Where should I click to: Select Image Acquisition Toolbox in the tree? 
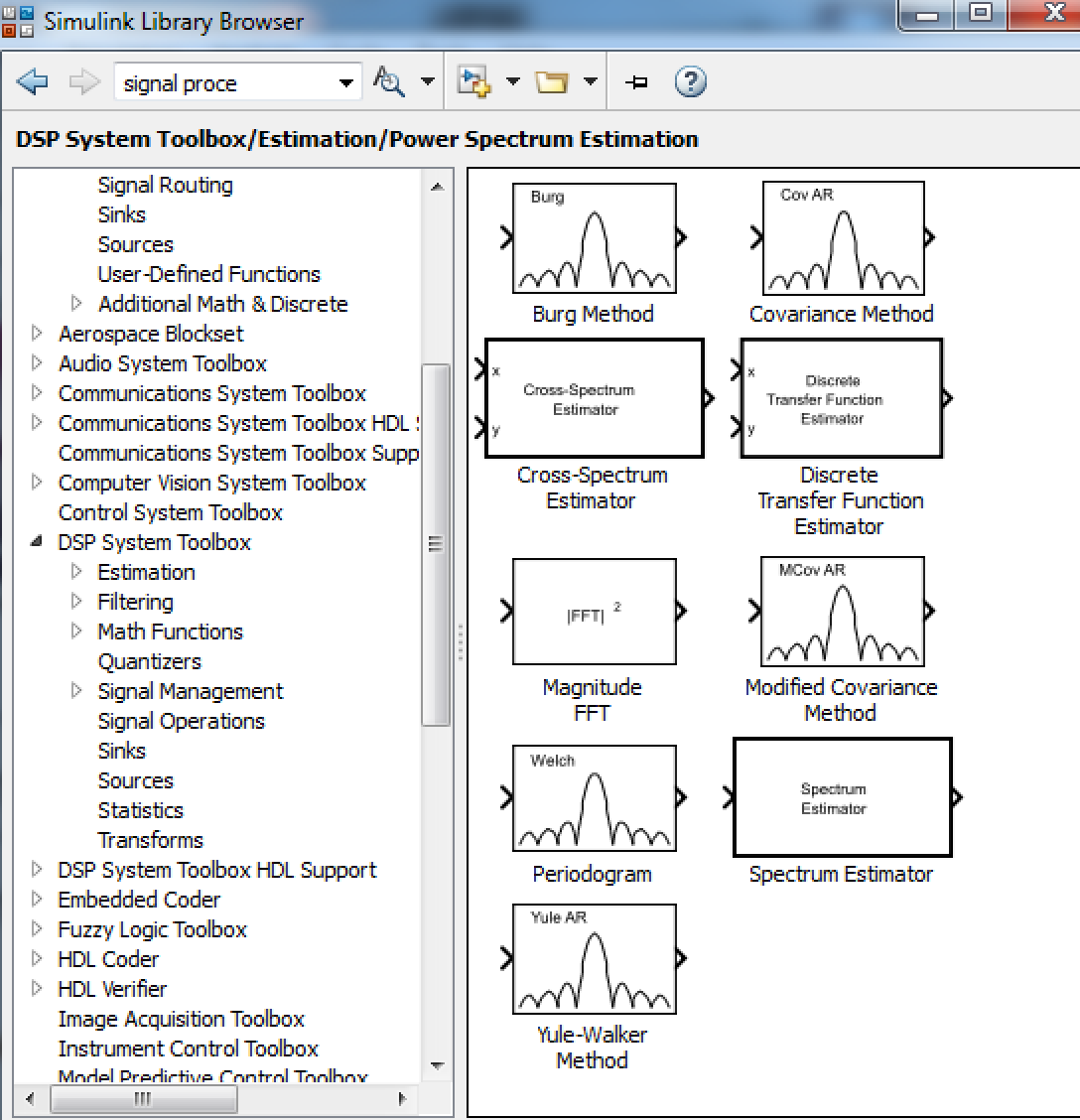182,1019
